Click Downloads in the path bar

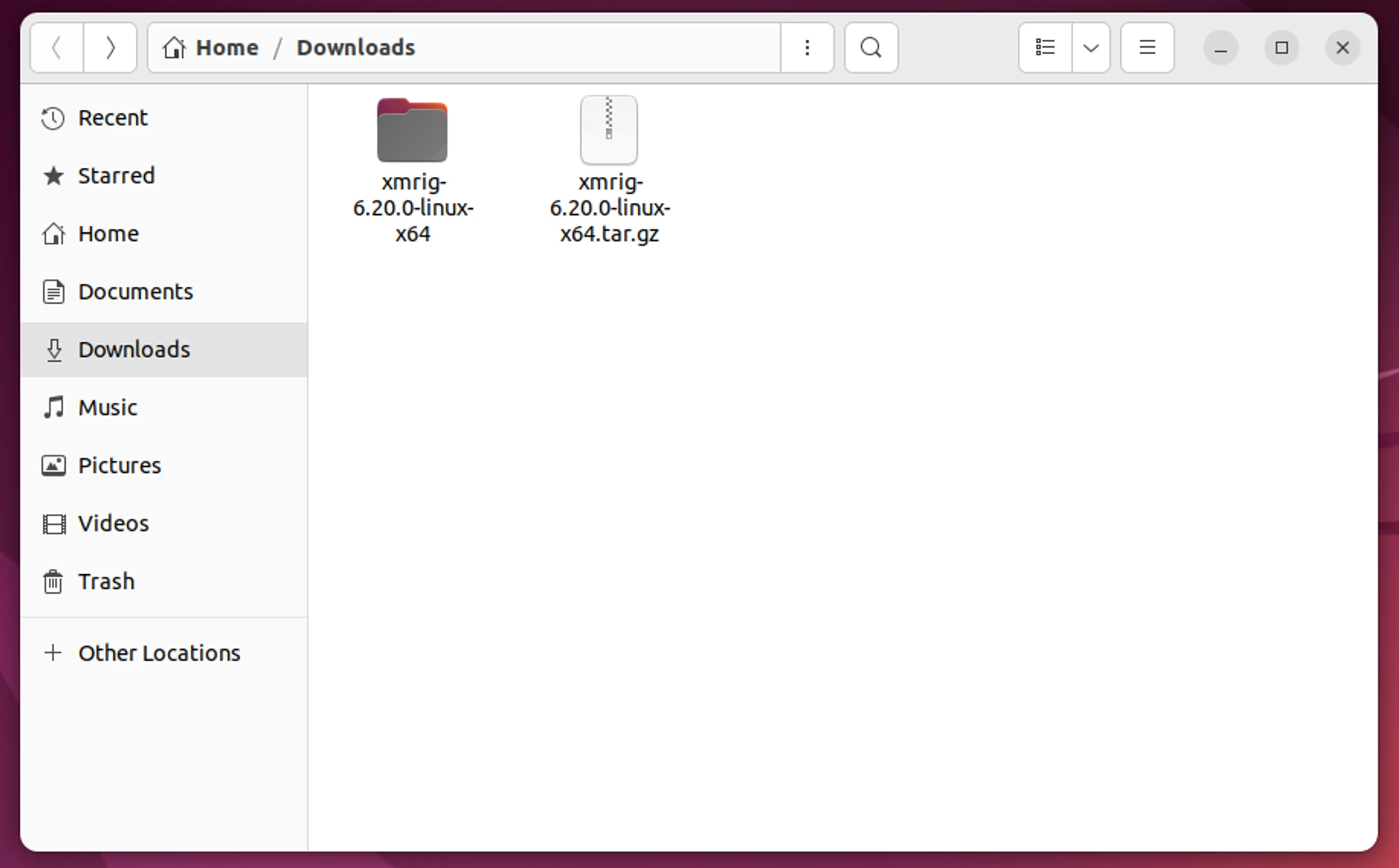point(355,48)
